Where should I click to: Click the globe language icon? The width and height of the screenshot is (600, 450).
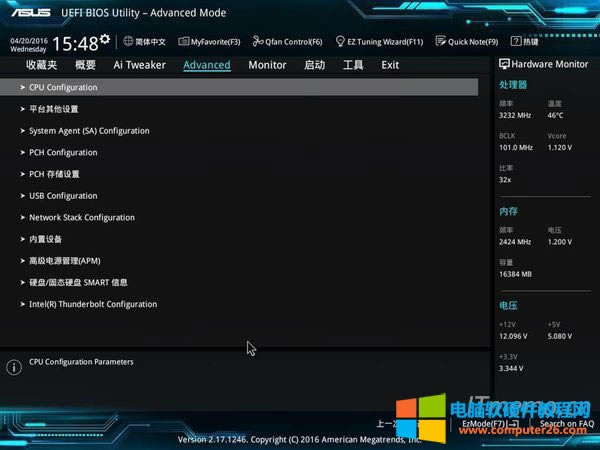(x=128, y=41)
